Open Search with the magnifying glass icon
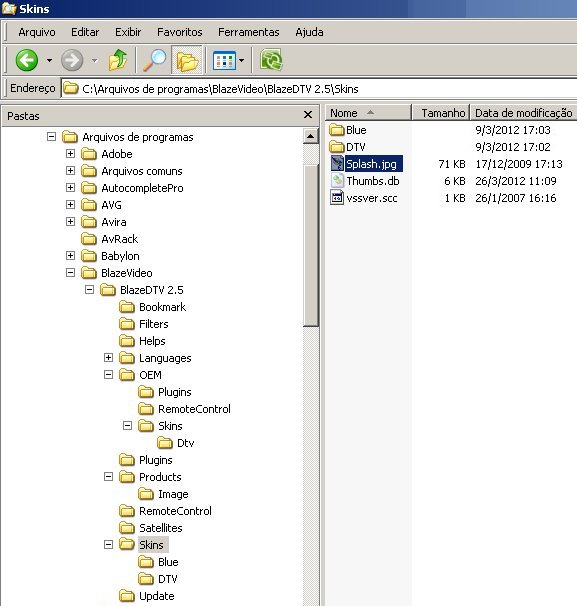The height and width of the screenshot is (606, 577). [154, 60]
